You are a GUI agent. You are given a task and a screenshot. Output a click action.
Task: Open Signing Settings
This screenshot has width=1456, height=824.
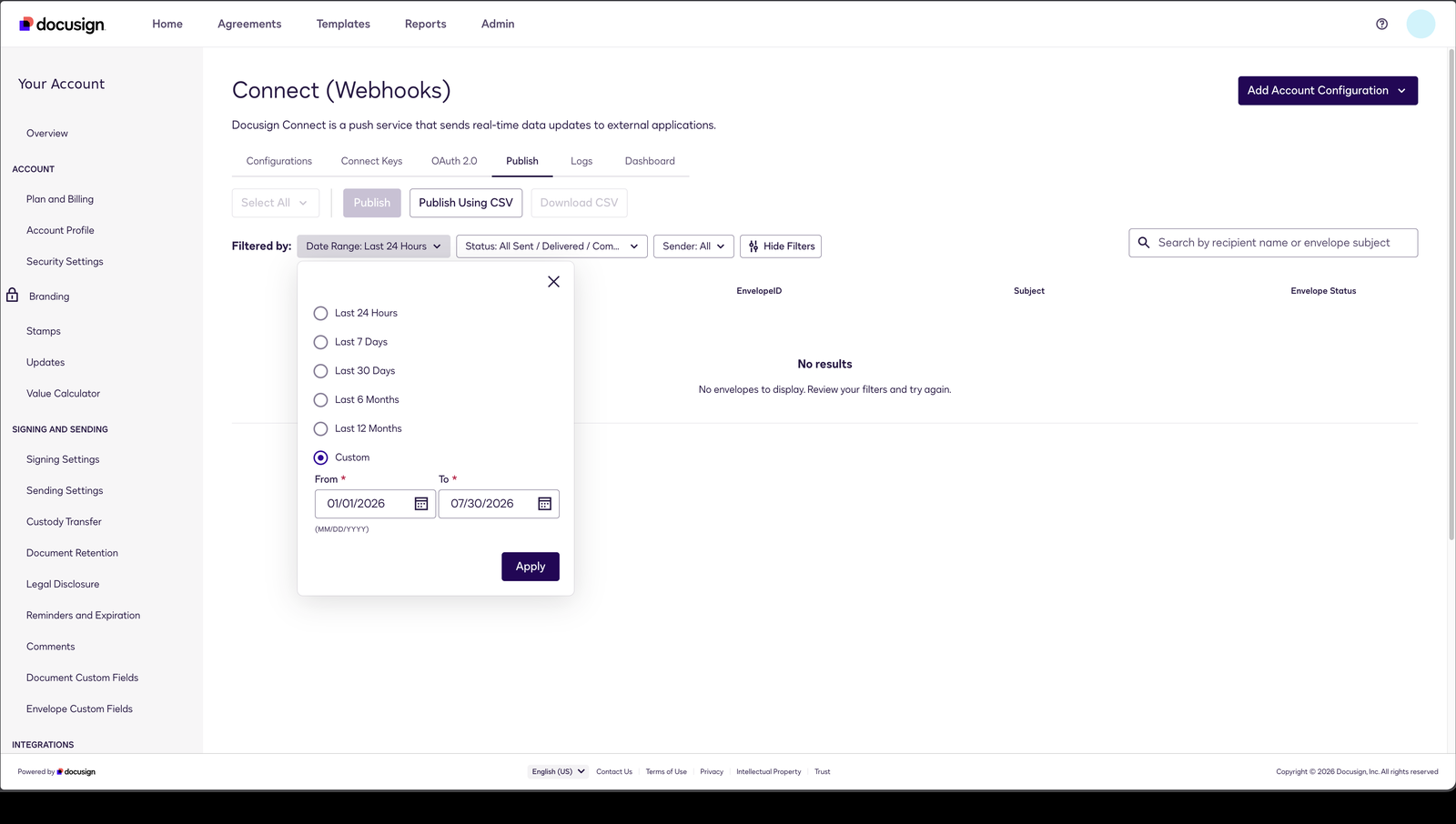click(63, 459)
